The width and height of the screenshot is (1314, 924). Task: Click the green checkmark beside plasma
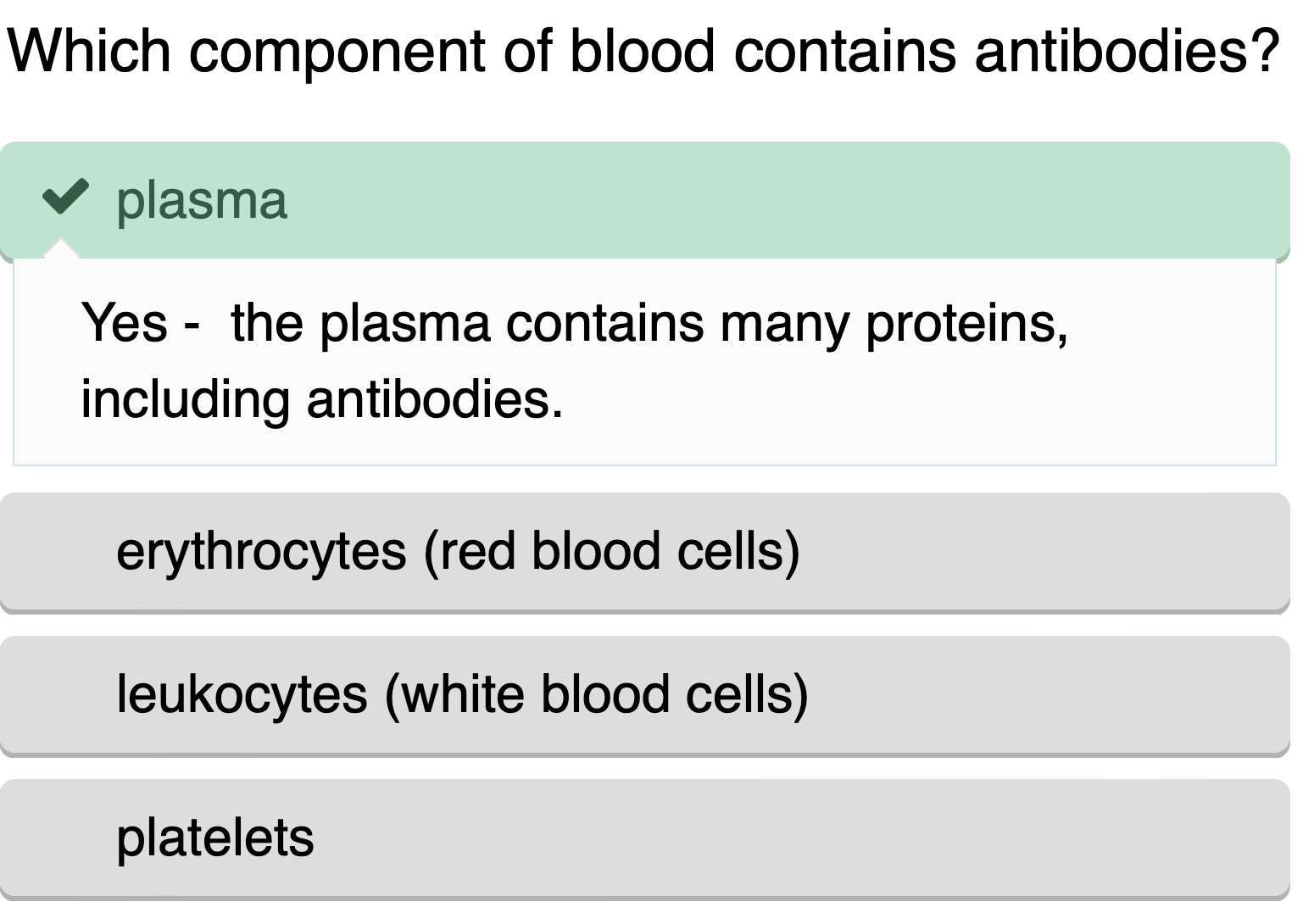coord(65,198)
